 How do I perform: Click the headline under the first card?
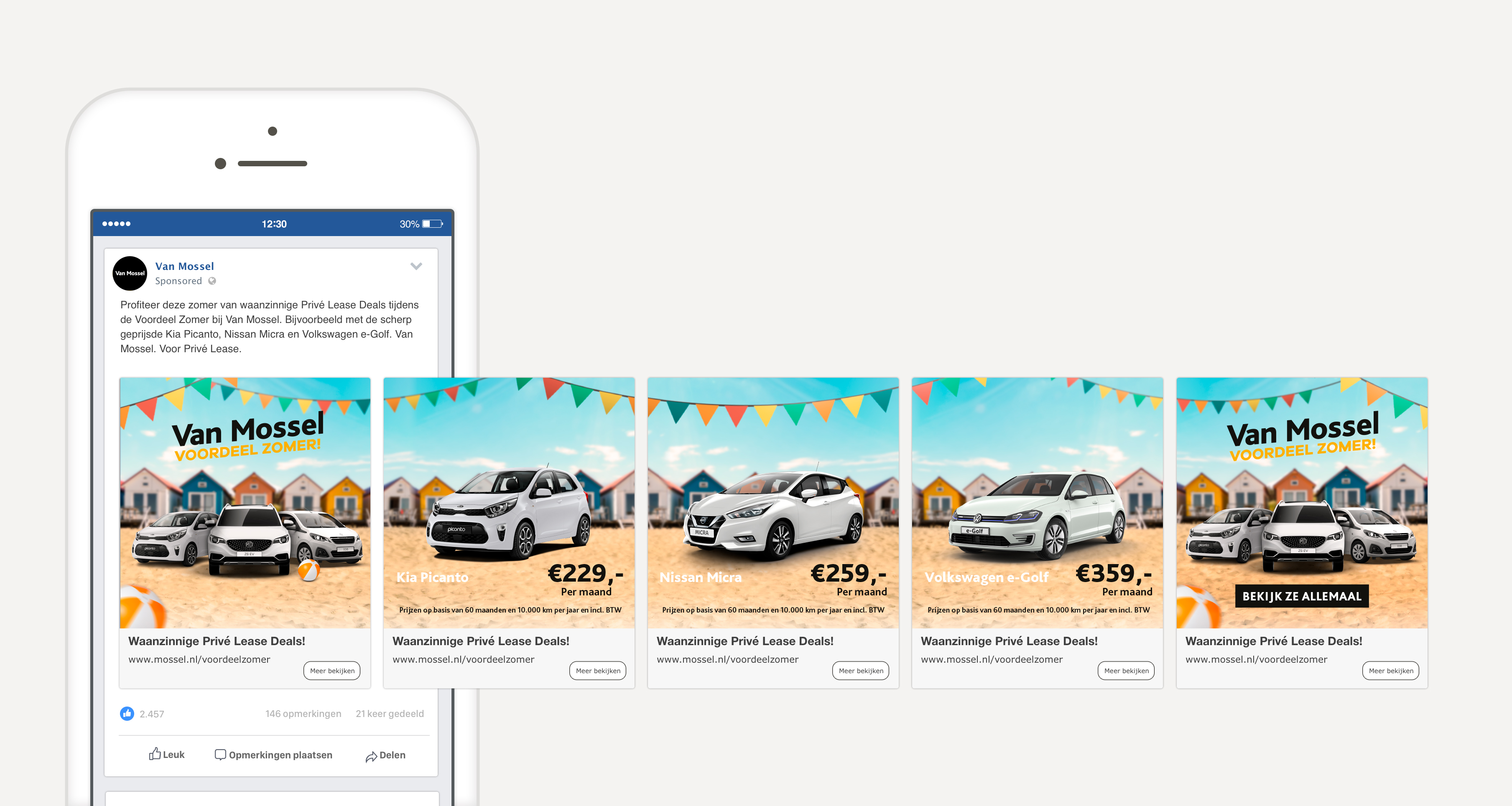217,641
